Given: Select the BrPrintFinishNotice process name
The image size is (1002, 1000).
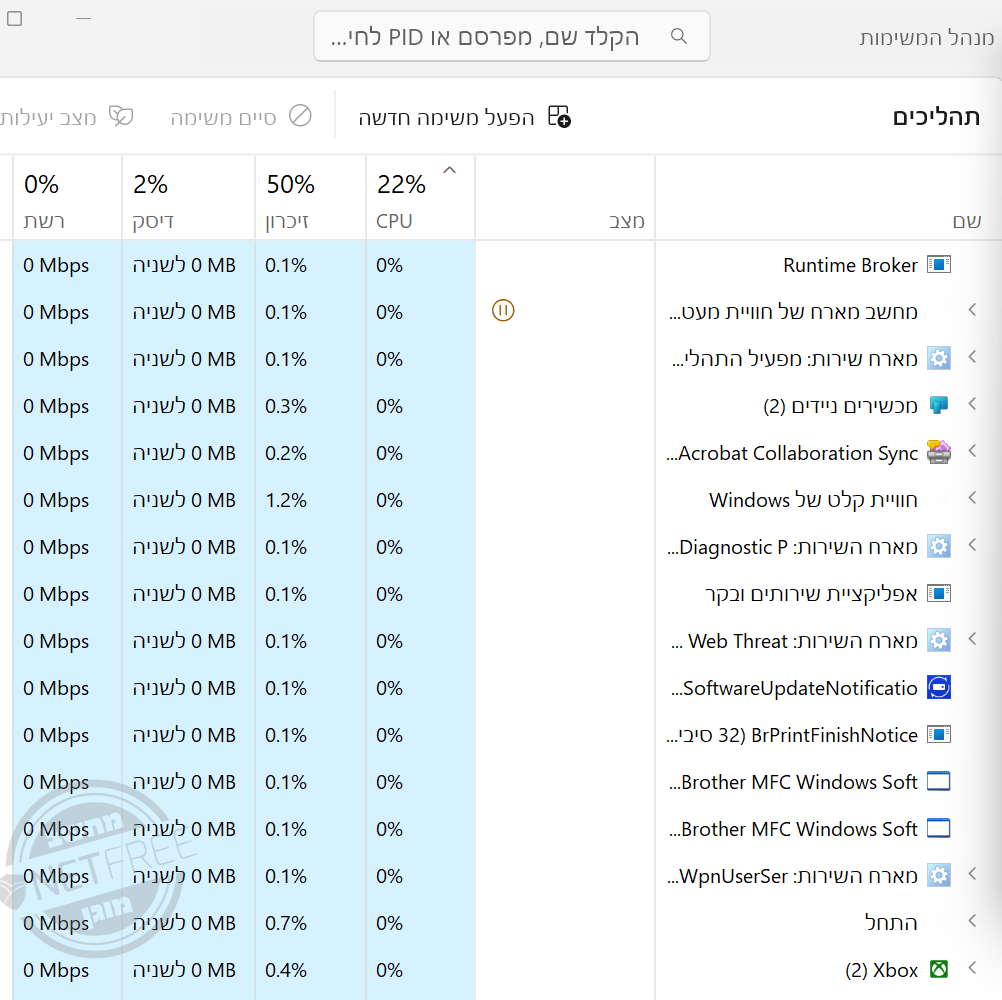Looking at the screenshot, I should [x=792, y=735].
